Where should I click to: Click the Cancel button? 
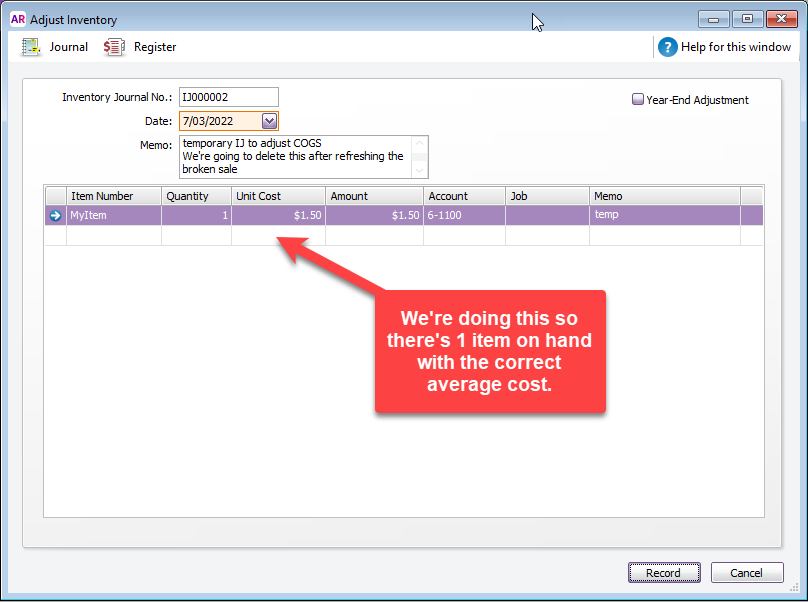coord(747,573)
